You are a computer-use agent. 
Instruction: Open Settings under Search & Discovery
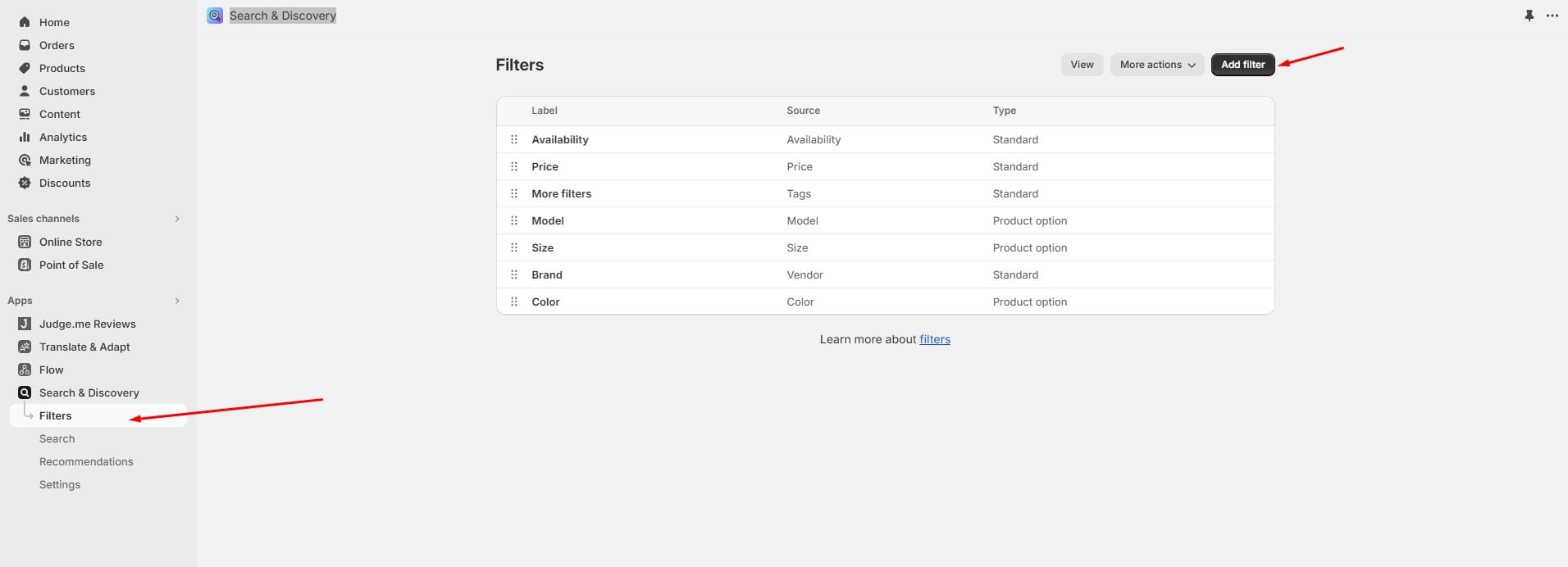point(60,484)
